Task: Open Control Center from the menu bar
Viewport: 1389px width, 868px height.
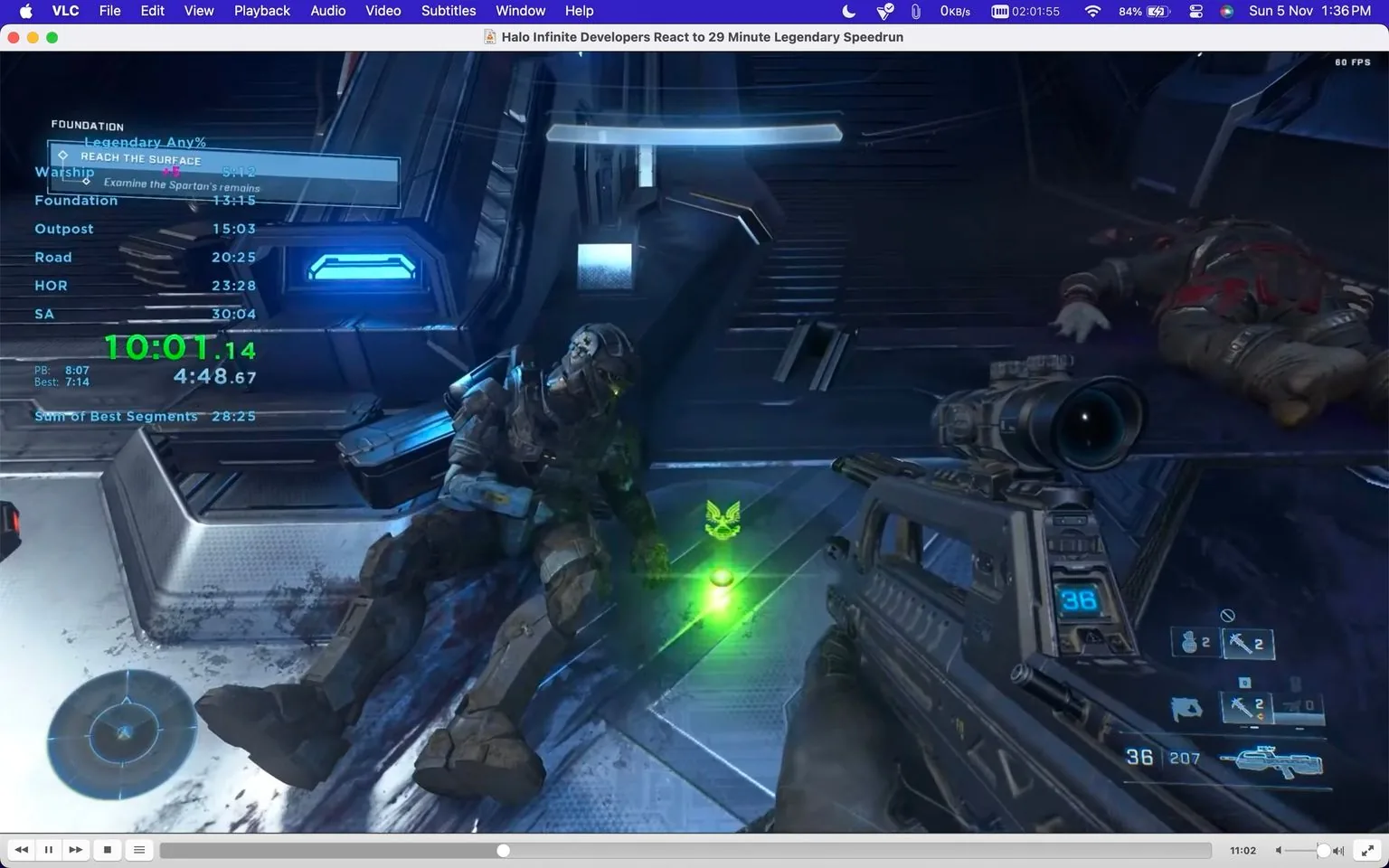Action: 1195,12
